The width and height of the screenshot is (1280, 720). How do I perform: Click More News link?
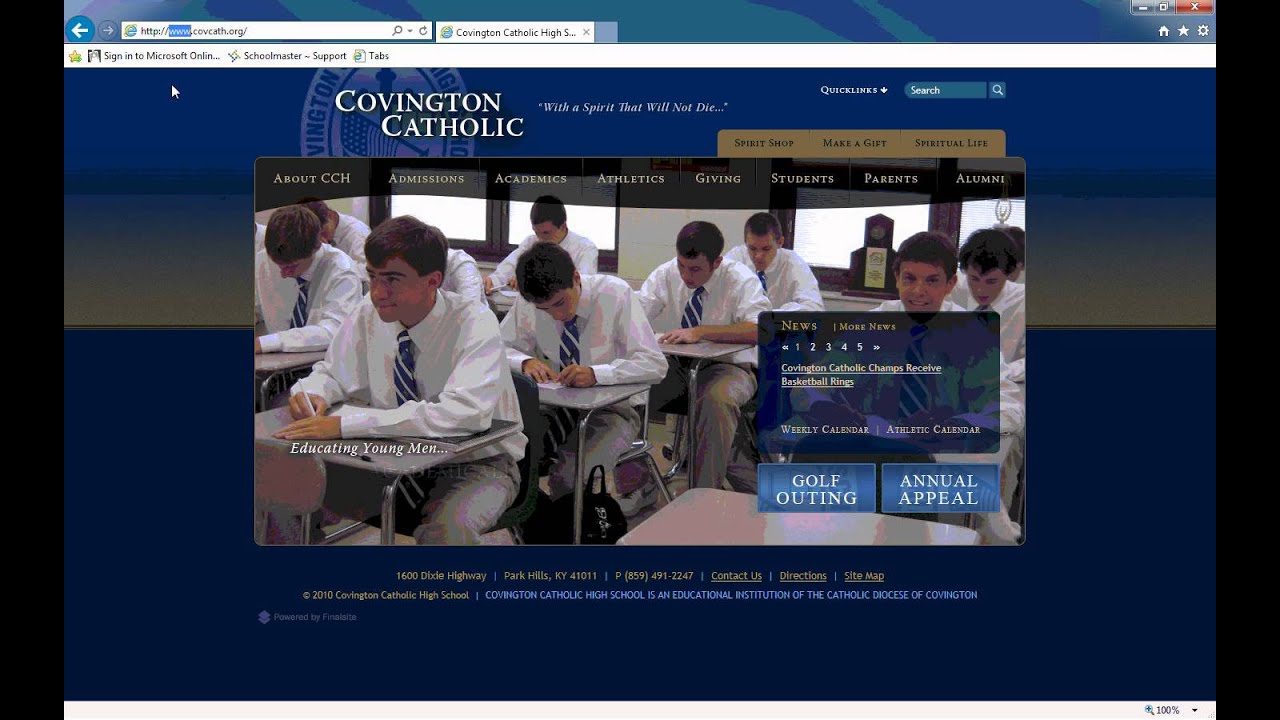click(867, 326)
